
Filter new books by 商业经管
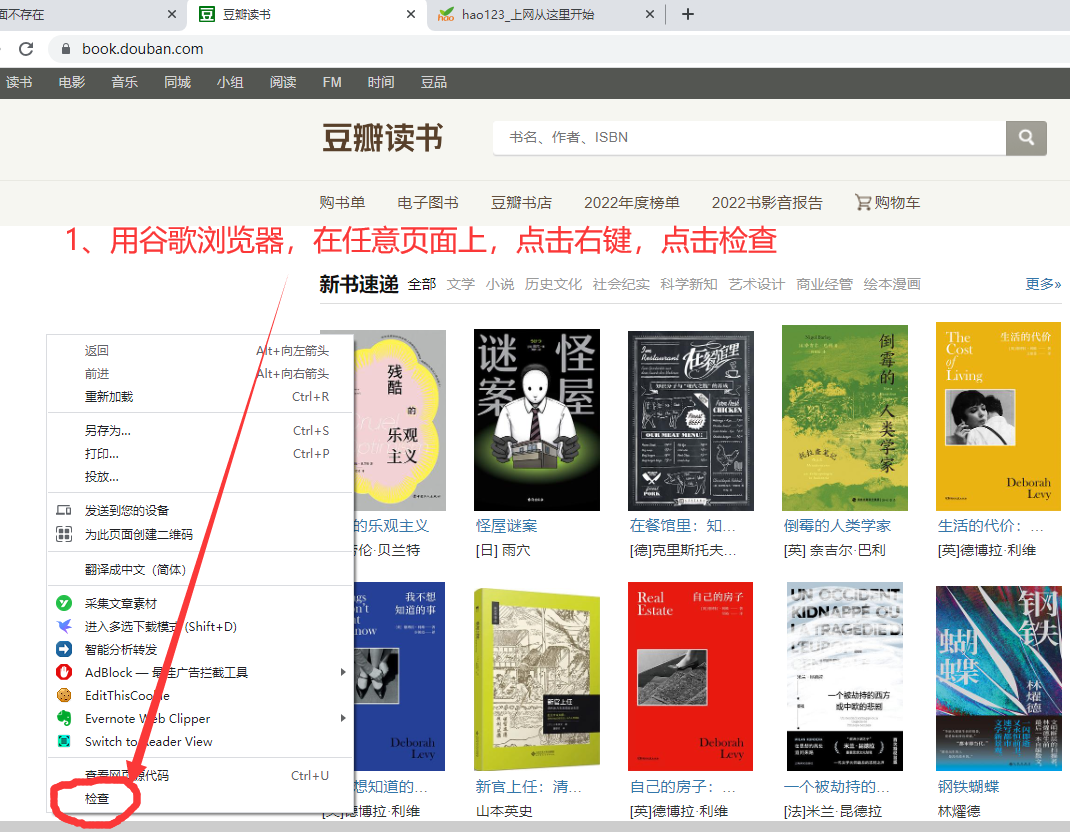[824, 284]
